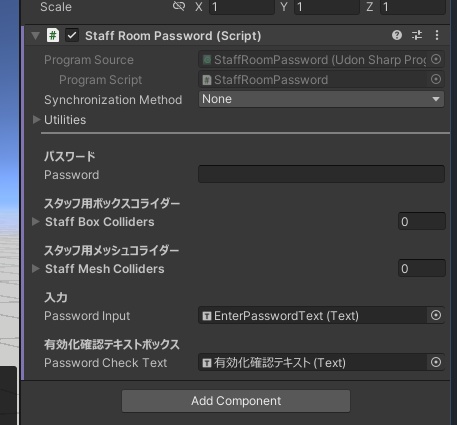457x425 pixels.
Task: Click the 入力 header text
Action: tap(56, 297)
